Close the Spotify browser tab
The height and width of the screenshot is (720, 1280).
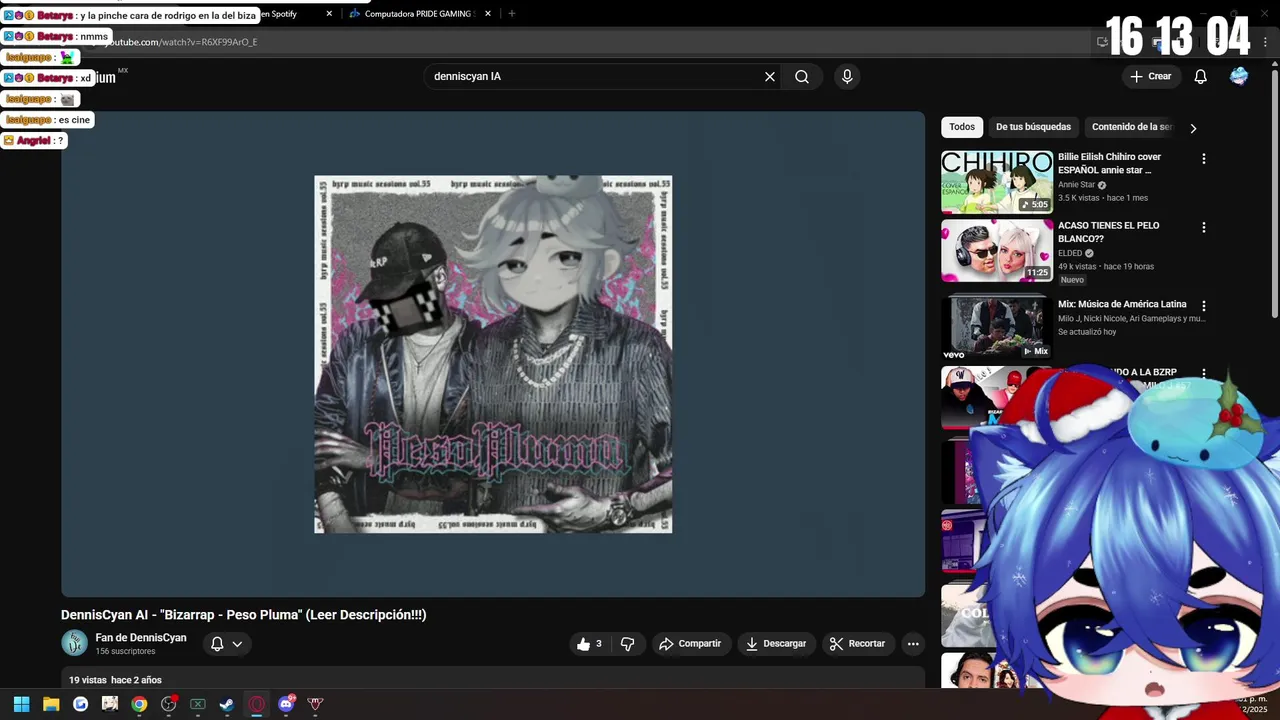click(x=330, y=14)
